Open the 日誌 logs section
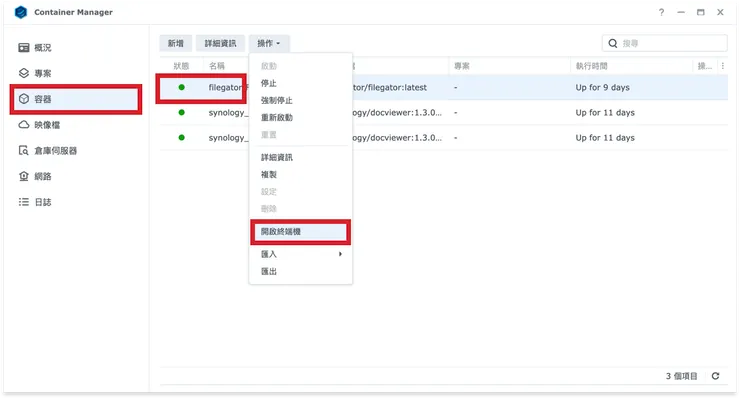Image resolution: width=740 pixels, height=398 pixels. 76,202
